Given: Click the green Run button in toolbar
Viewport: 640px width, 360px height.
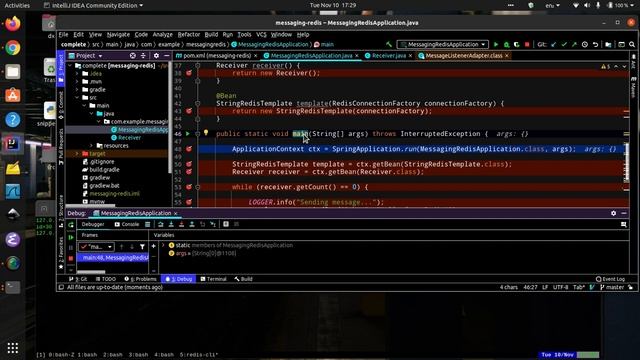Looking at the screenshot, I should [496, 44].
